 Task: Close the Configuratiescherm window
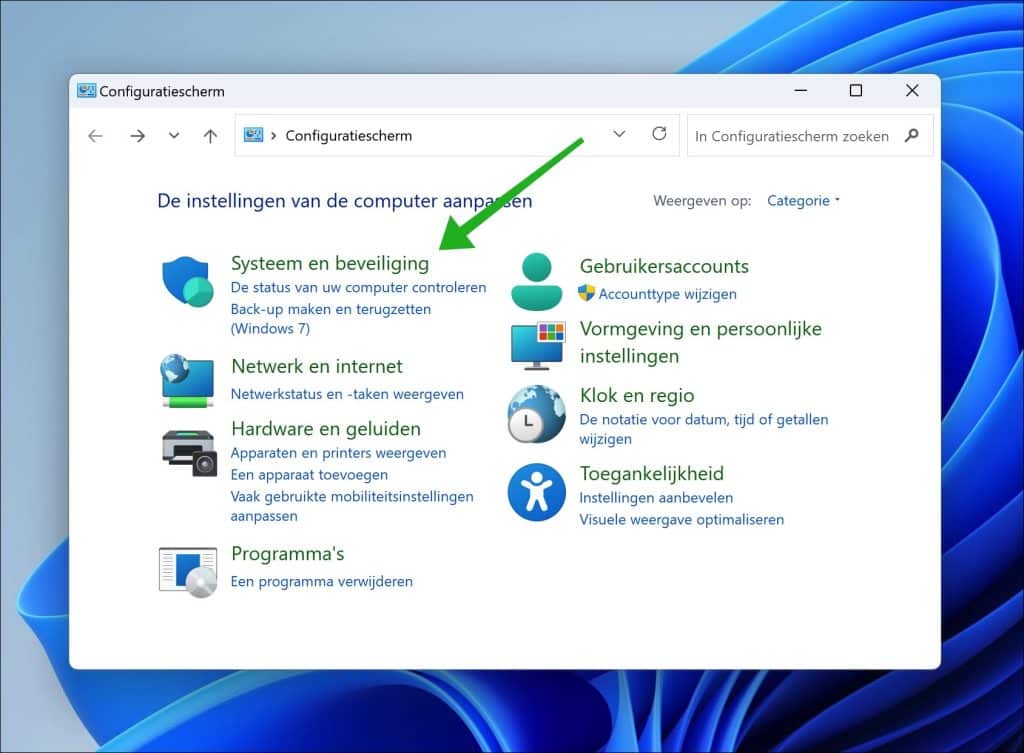click(912, 91)
